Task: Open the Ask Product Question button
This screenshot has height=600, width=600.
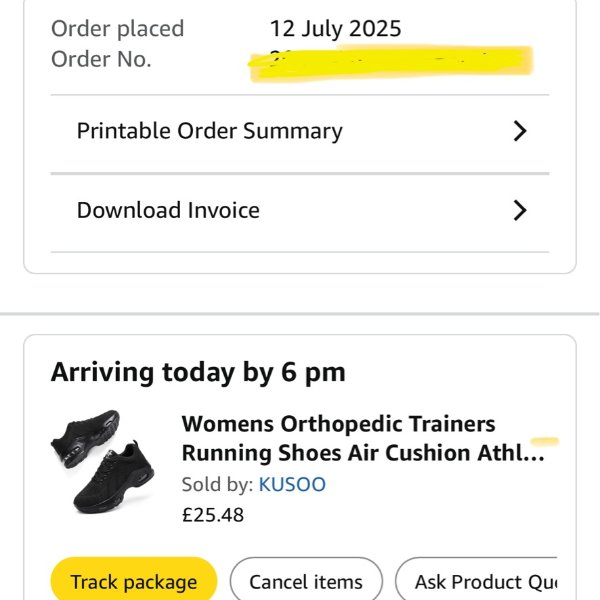Action: click(x=478, y=581)
